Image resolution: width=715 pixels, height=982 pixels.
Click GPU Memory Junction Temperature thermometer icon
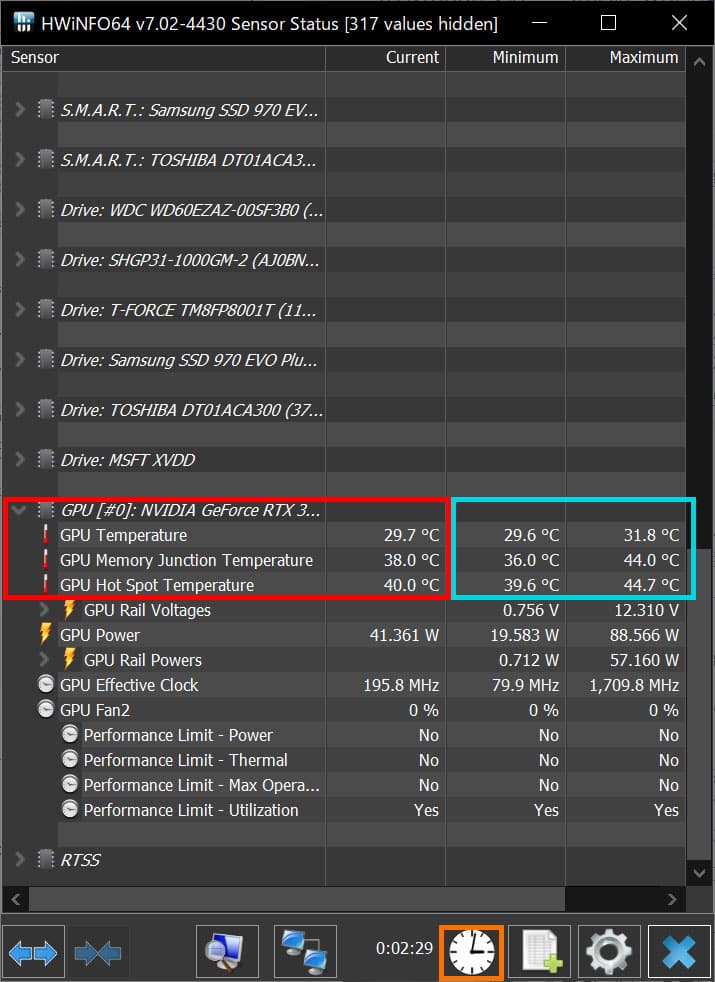click(x=46, y=560)
